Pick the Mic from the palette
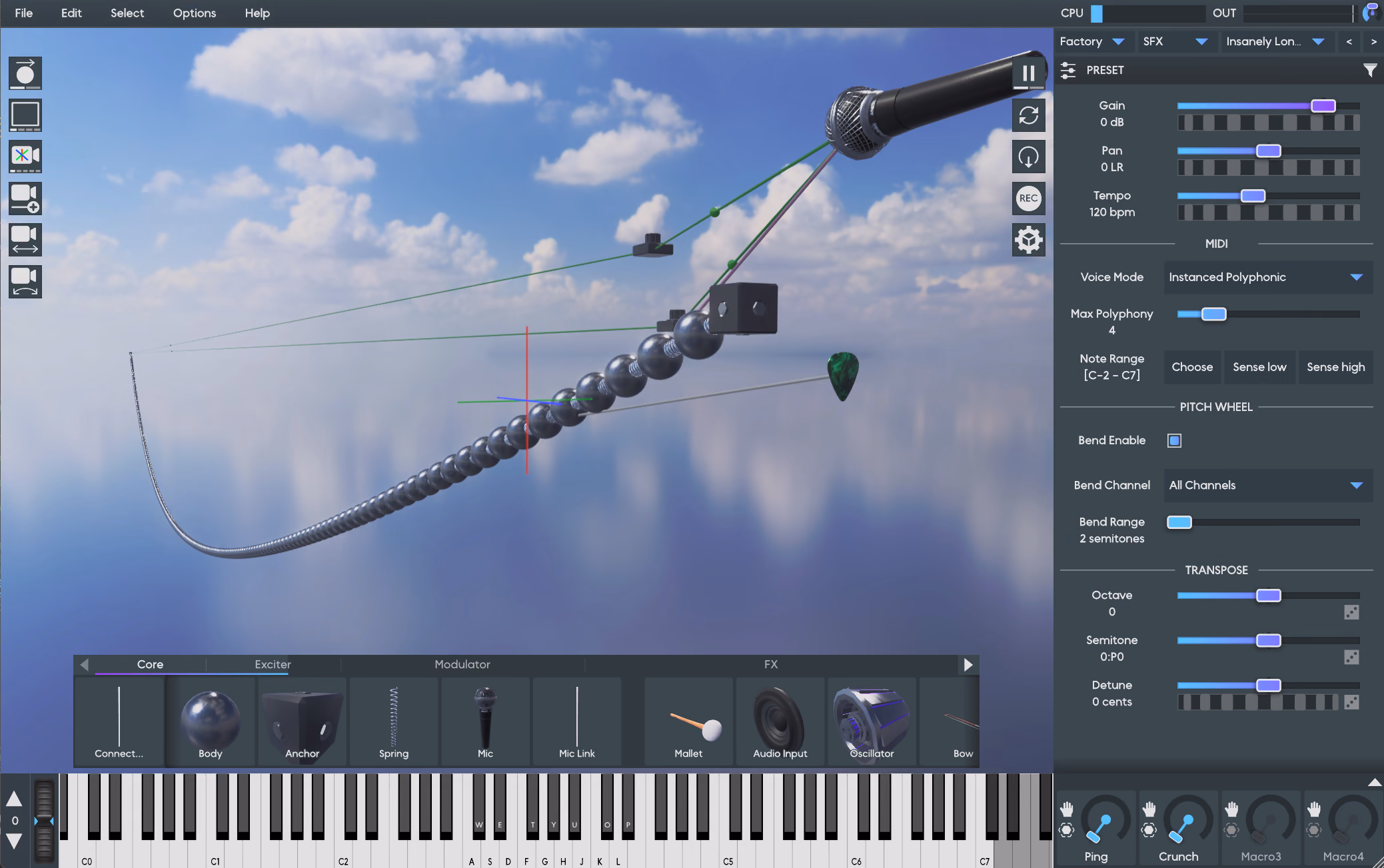Image resolution: width=1384 pixels, height=868 pixels. (486, 721)
